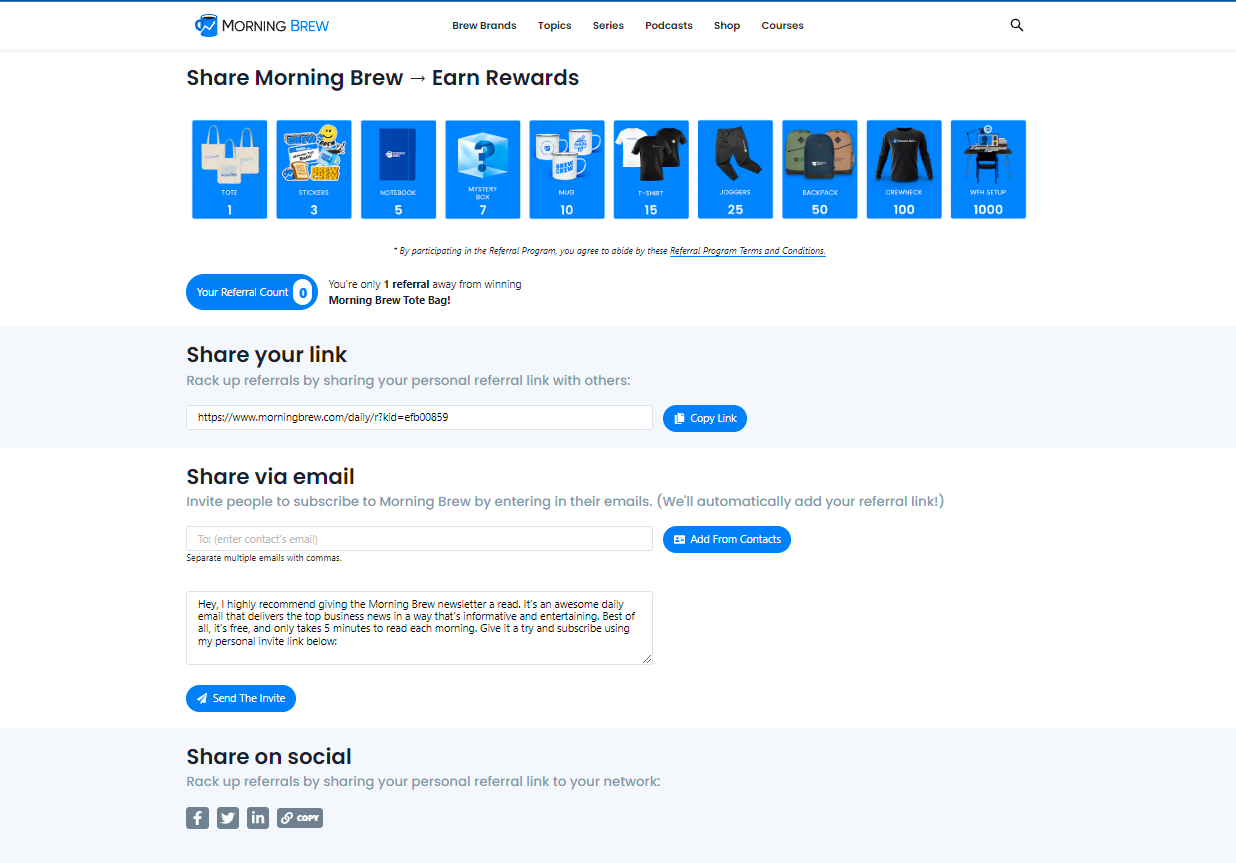1236x863 pixels.
Task: Click 'Morning Brew Tote Bag!' text
Action: (x=390, y=300)
